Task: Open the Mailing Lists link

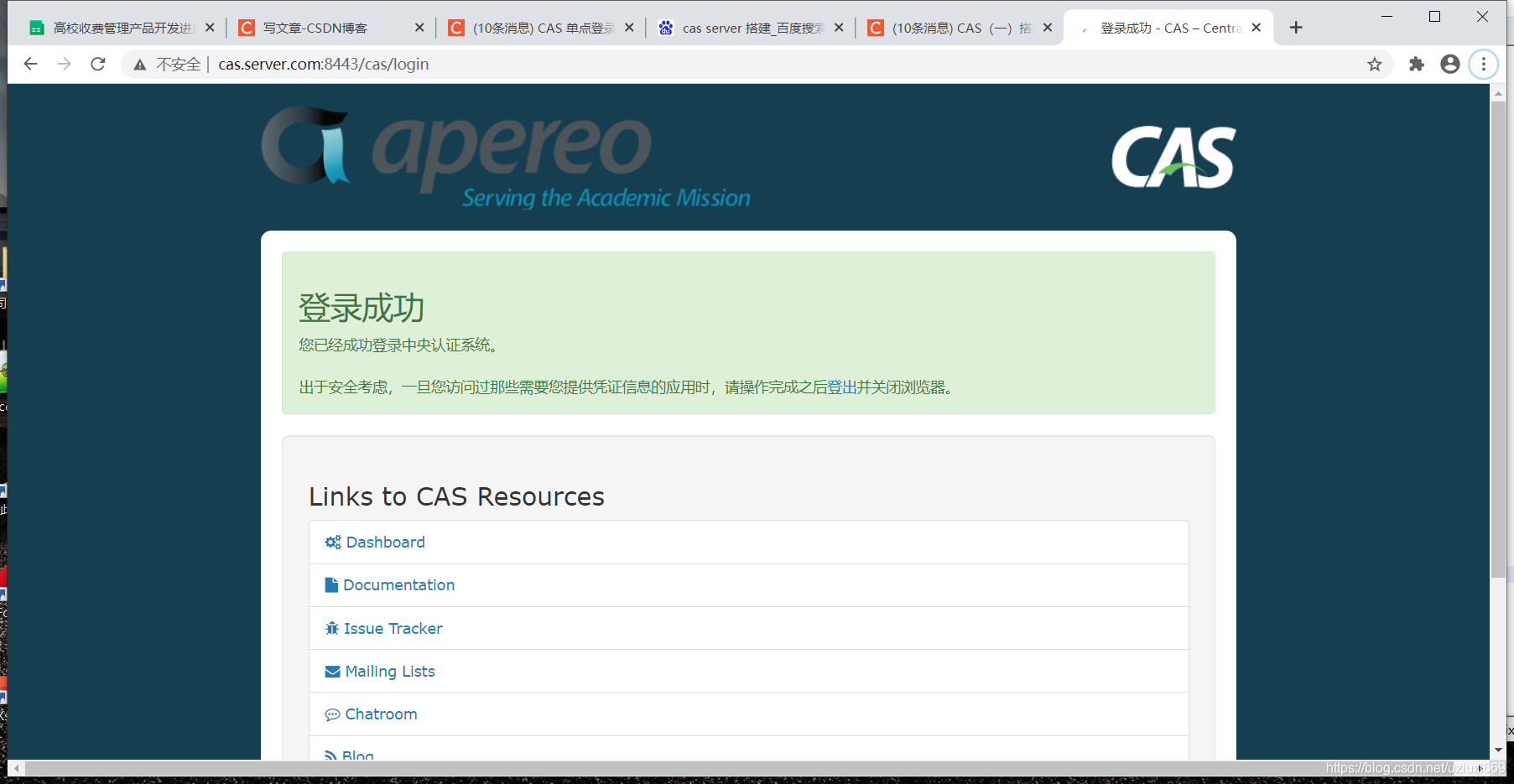Action: point(390,672)
